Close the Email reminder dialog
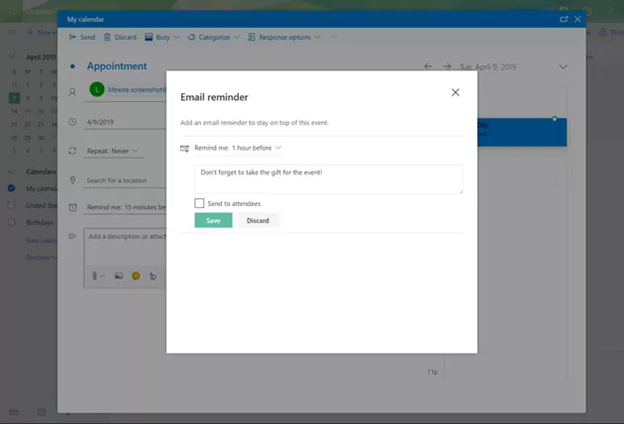624x424 pixels. click(455, 92)
